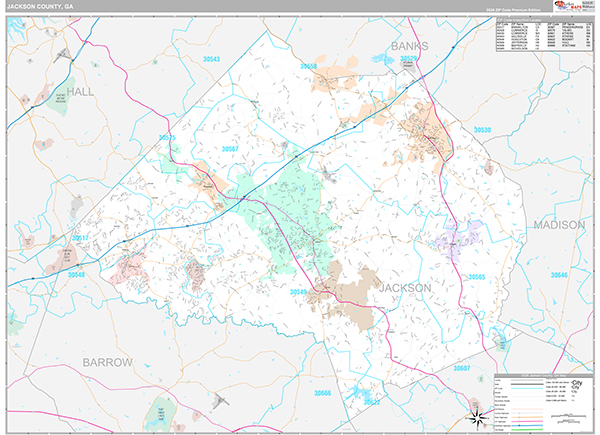Click the "JACKSON COUNTY, GA" map title
The height and width of the screenshot is (435, 600).
pyautogui.click(x=40, y=7)
